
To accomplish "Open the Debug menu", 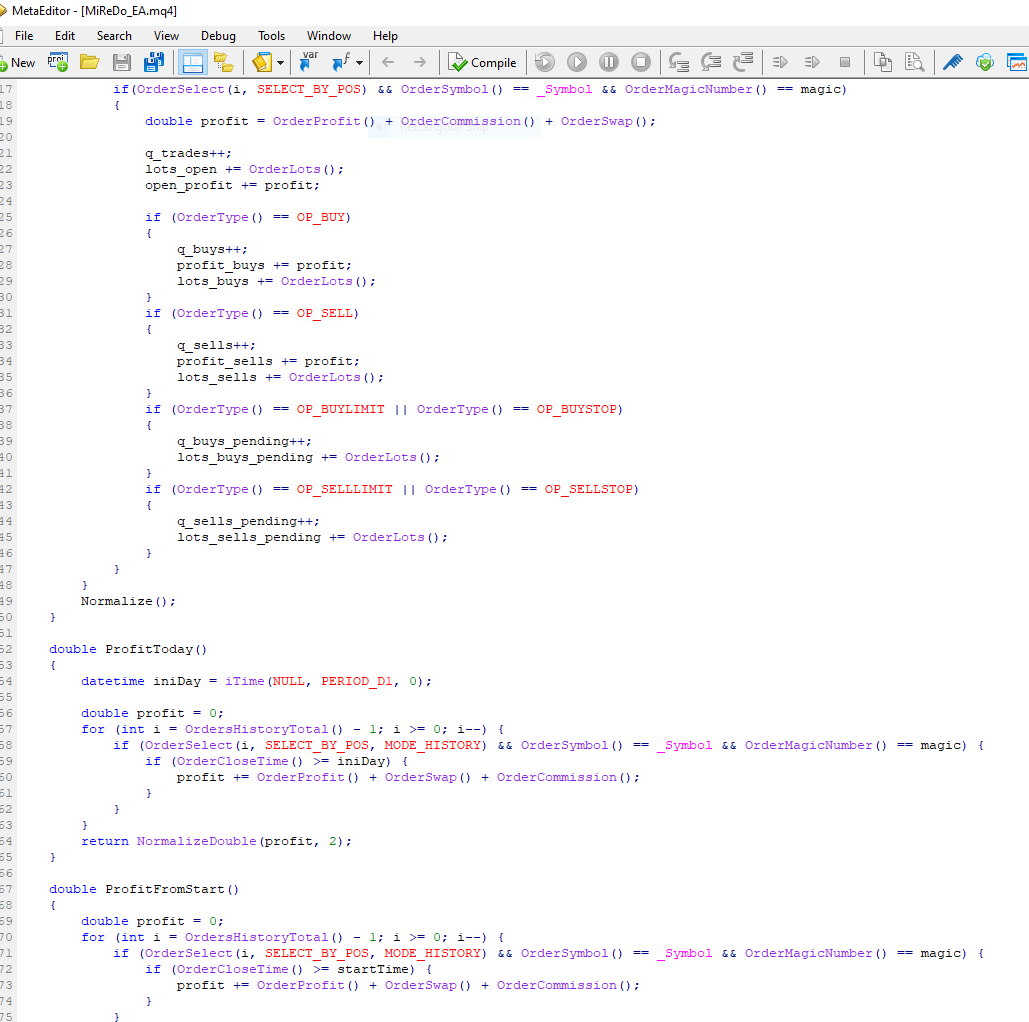I will (x=218, y=35).
